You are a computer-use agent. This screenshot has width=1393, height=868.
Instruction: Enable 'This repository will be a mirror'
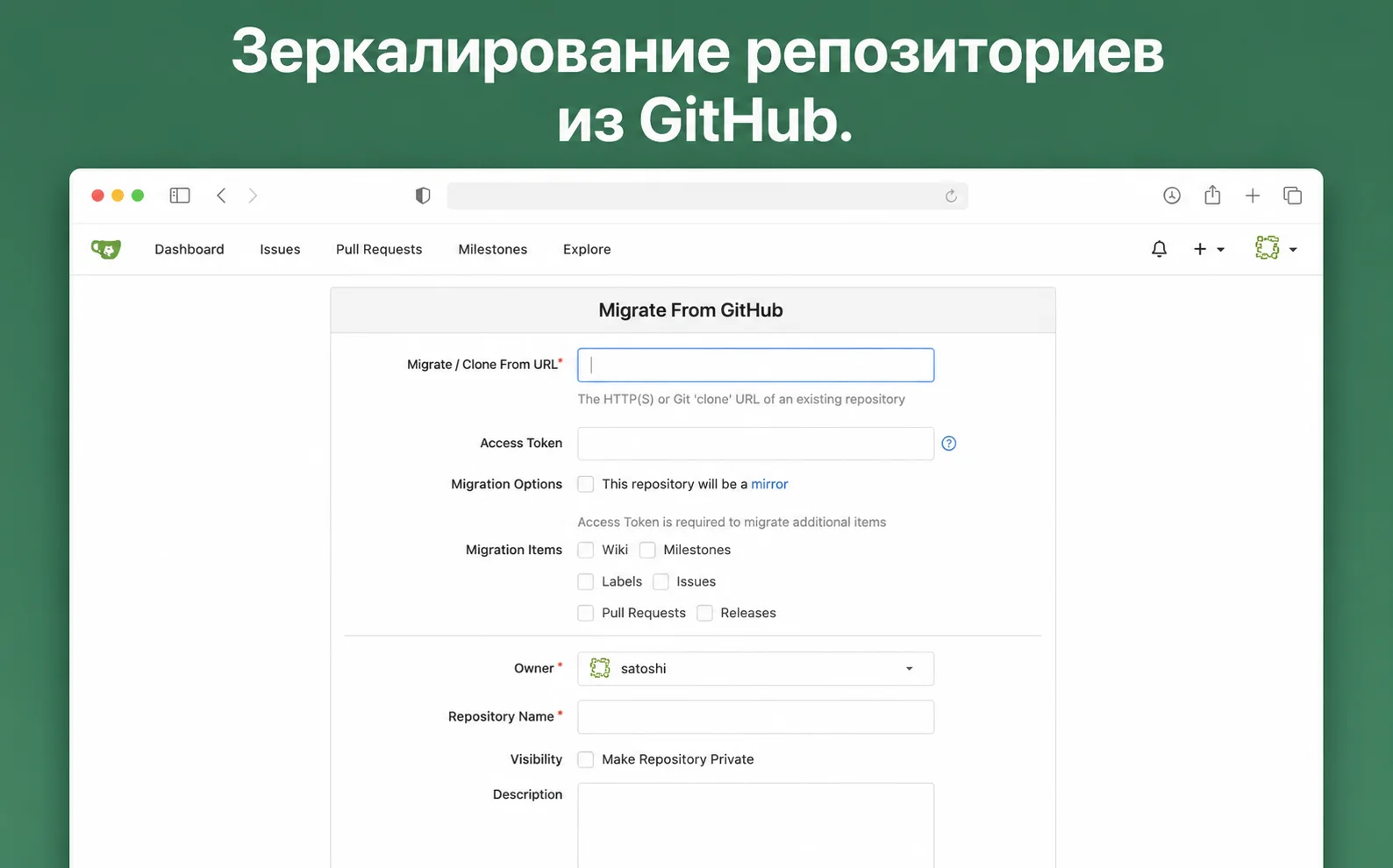(586, 484)
